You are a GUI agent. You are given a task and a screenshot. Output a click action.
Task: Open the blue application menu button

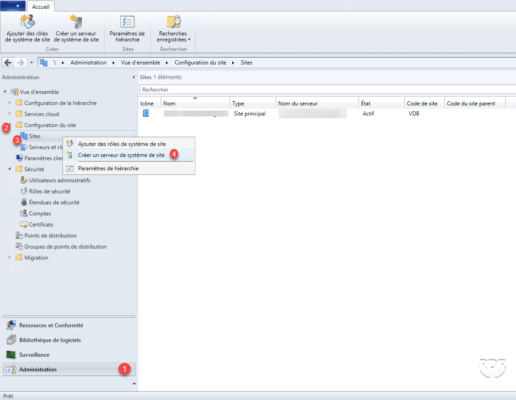[13, 6]
